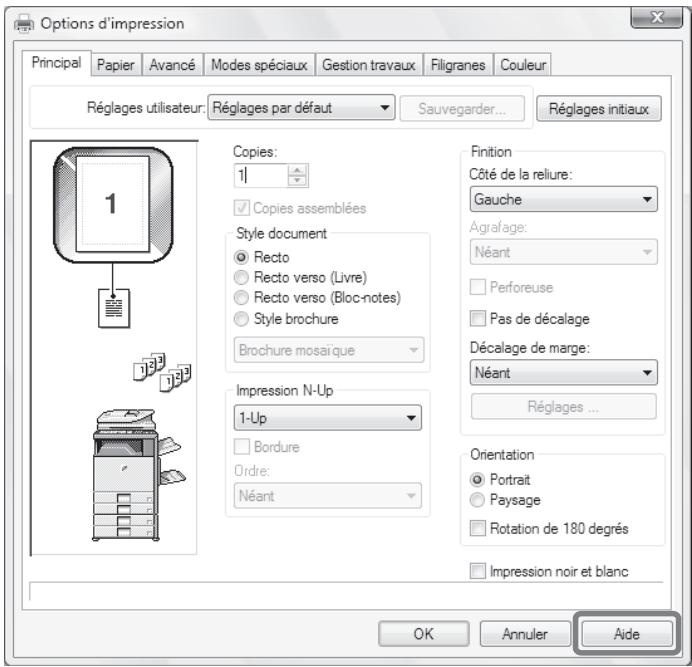
Task: Open the Modes spéciaux tab
Action: pyautogui.click(x=259, y=65)
